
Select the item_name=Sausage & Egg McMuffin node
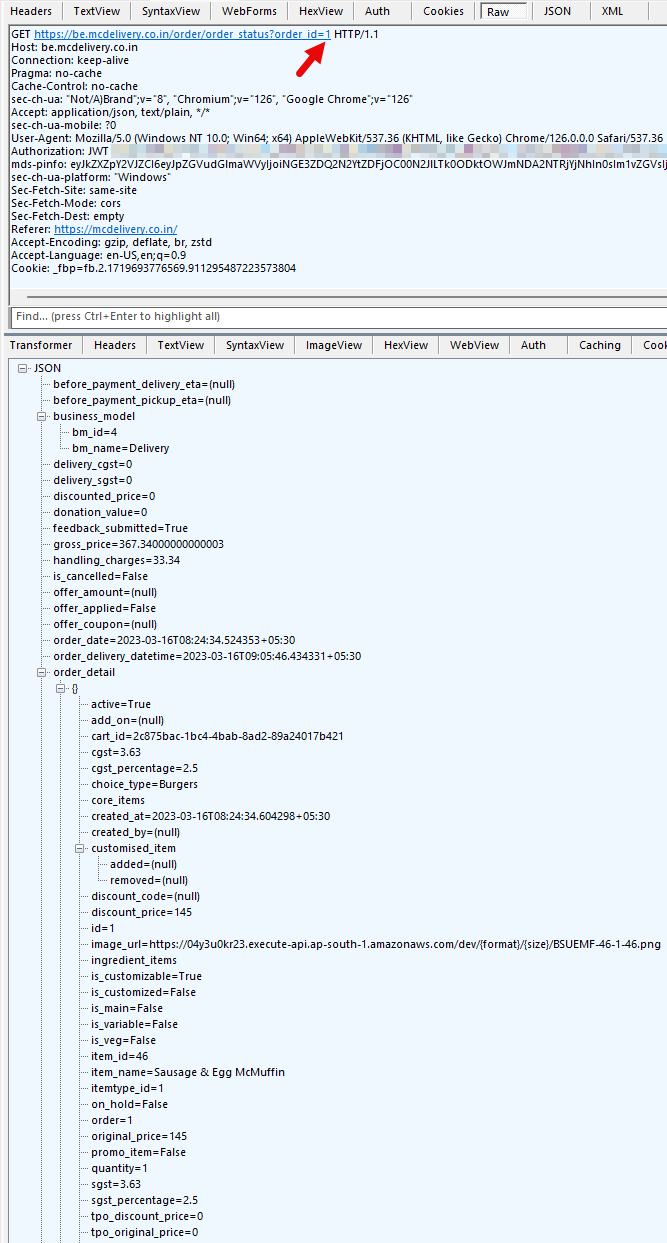pos(188,1072)
